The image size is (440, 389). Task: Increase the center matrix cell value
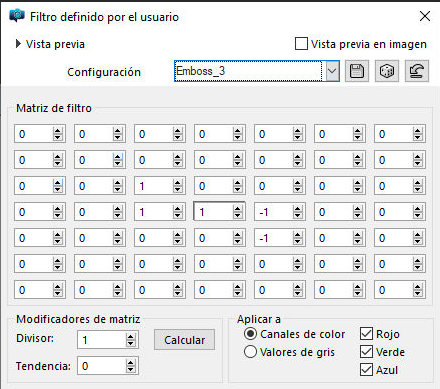pos(237,209)
